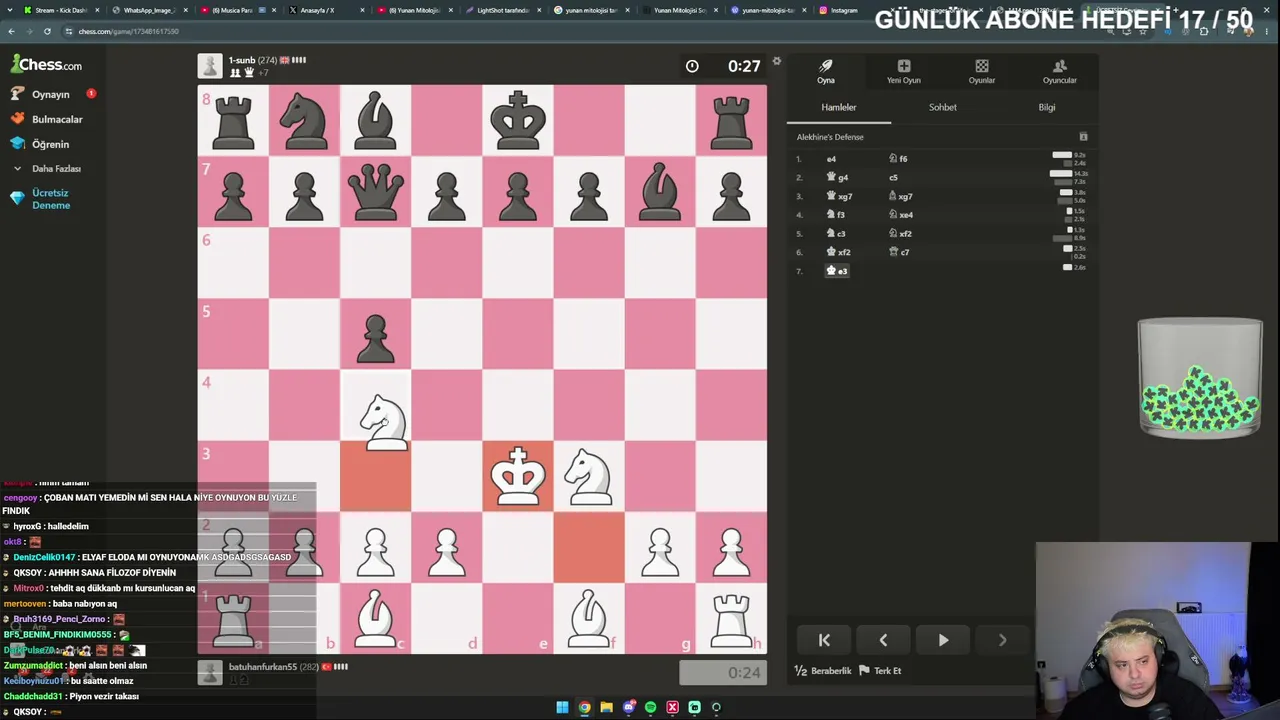This screenshot has height=720, width=1280.
Task: Click the Ücretsiz Deneme diamond link
Action: [x=40, y=199]
